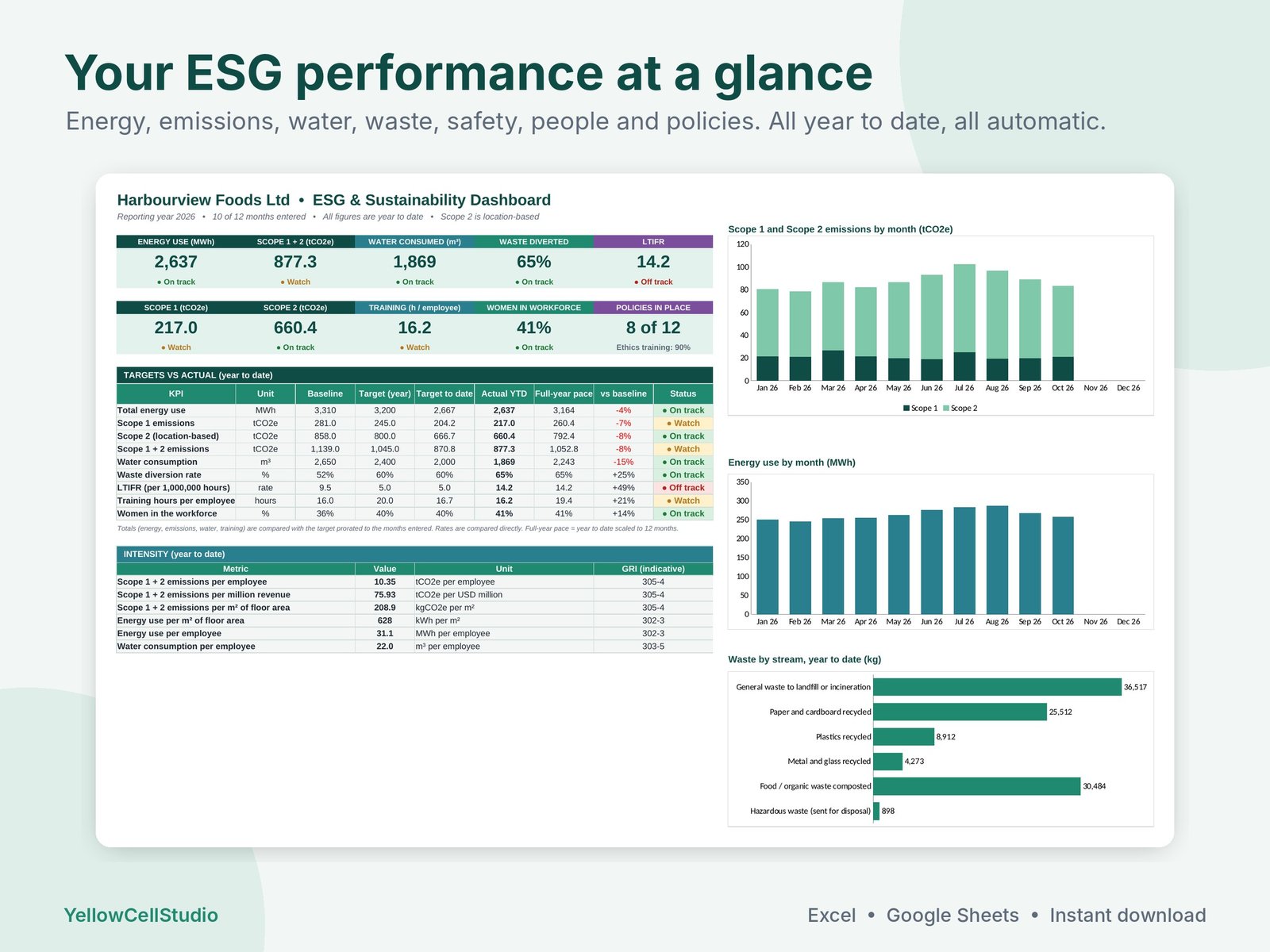
Task: Click the Scope 2 card value "660.4"
Action: tap(295, 328)
